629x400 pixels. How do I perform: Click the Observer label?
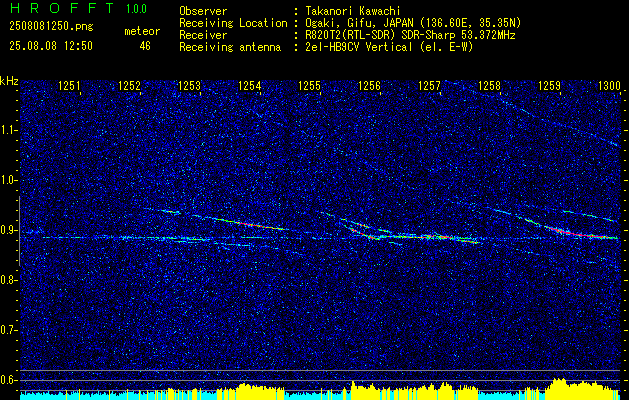tap(203, 11)
